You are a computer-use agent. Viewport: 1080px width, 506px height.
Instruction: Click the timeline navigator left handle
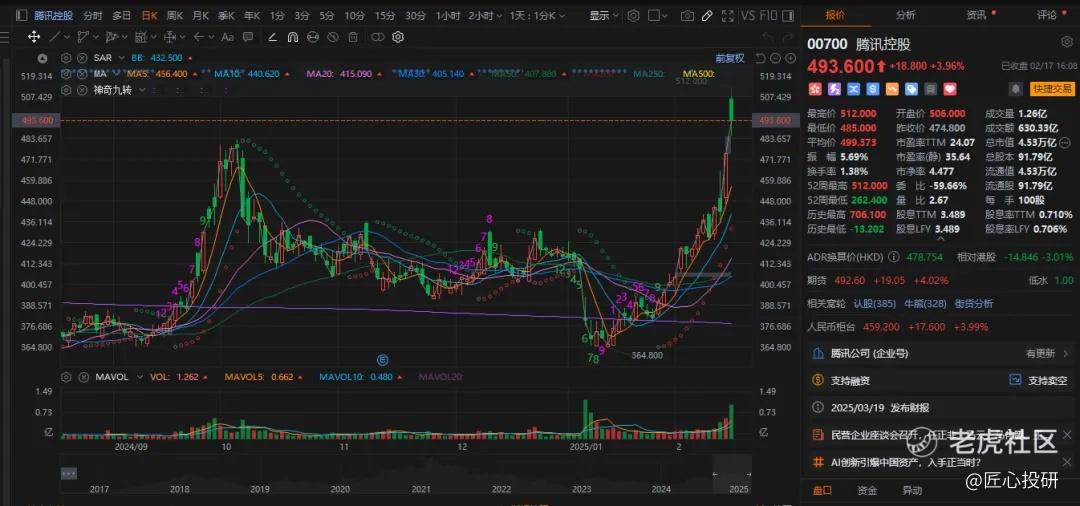point(715,474)
